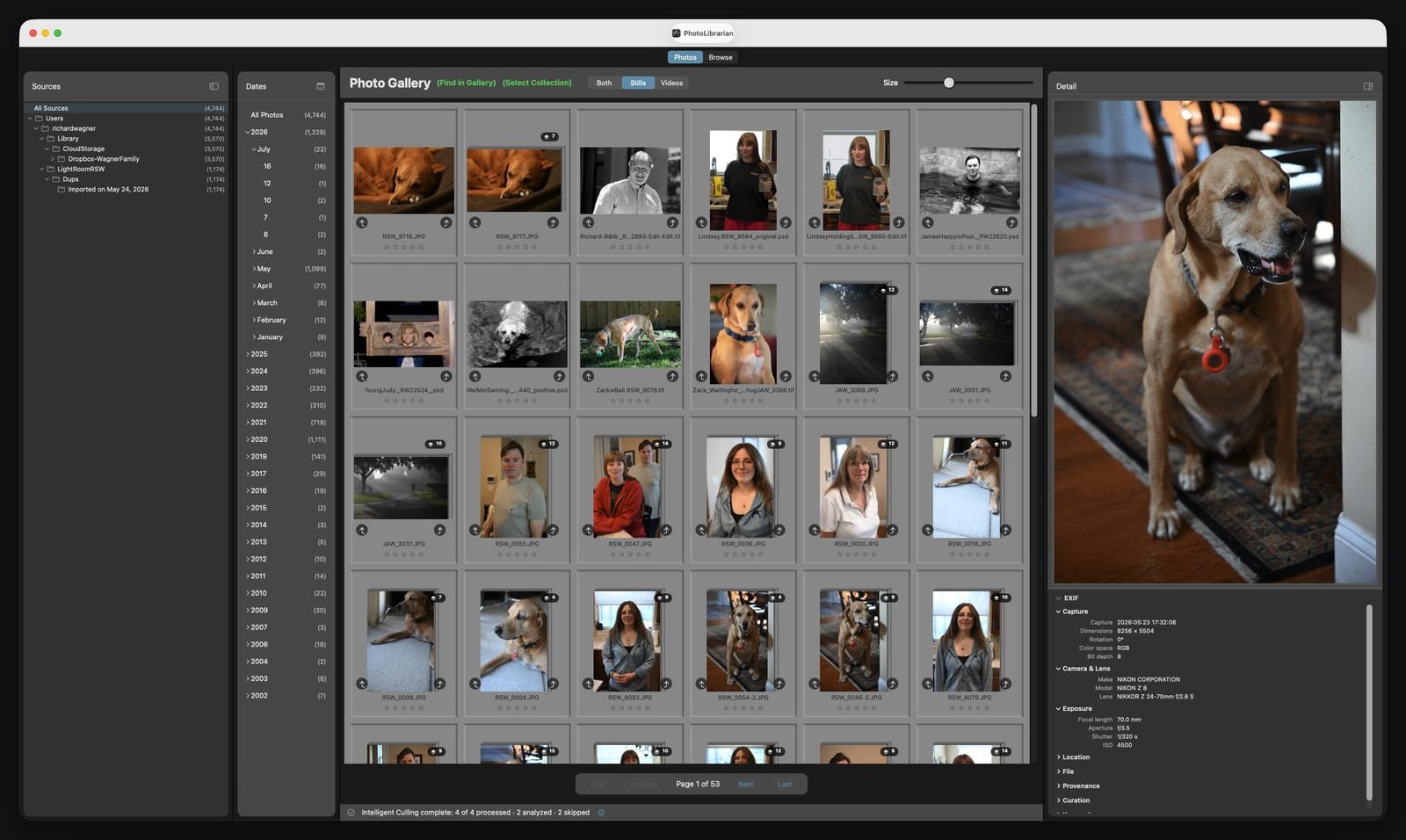Select Imported on May 24, 2026 folder
The height and width of the screenshot is (840, 1406).
[127, 189]
